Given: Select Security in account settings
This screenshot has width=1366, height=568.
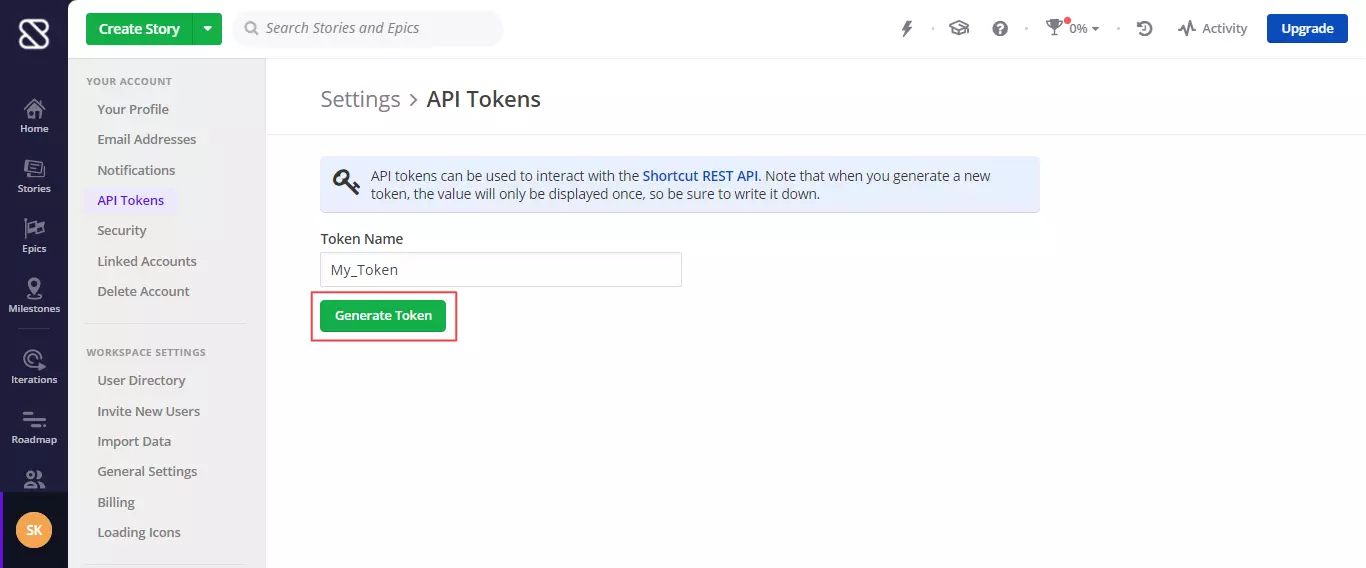Looking at the screenshot, I should pos(122,230).
